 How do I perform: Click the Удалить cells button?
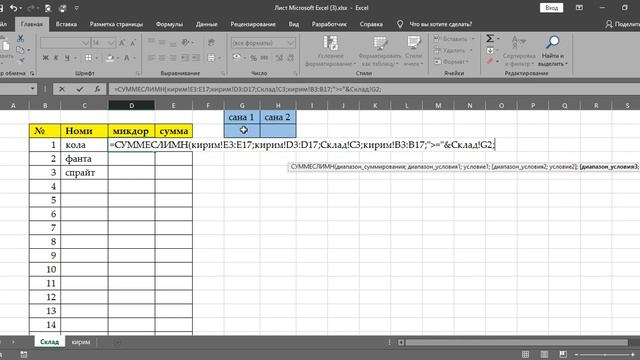pos(453,50)
